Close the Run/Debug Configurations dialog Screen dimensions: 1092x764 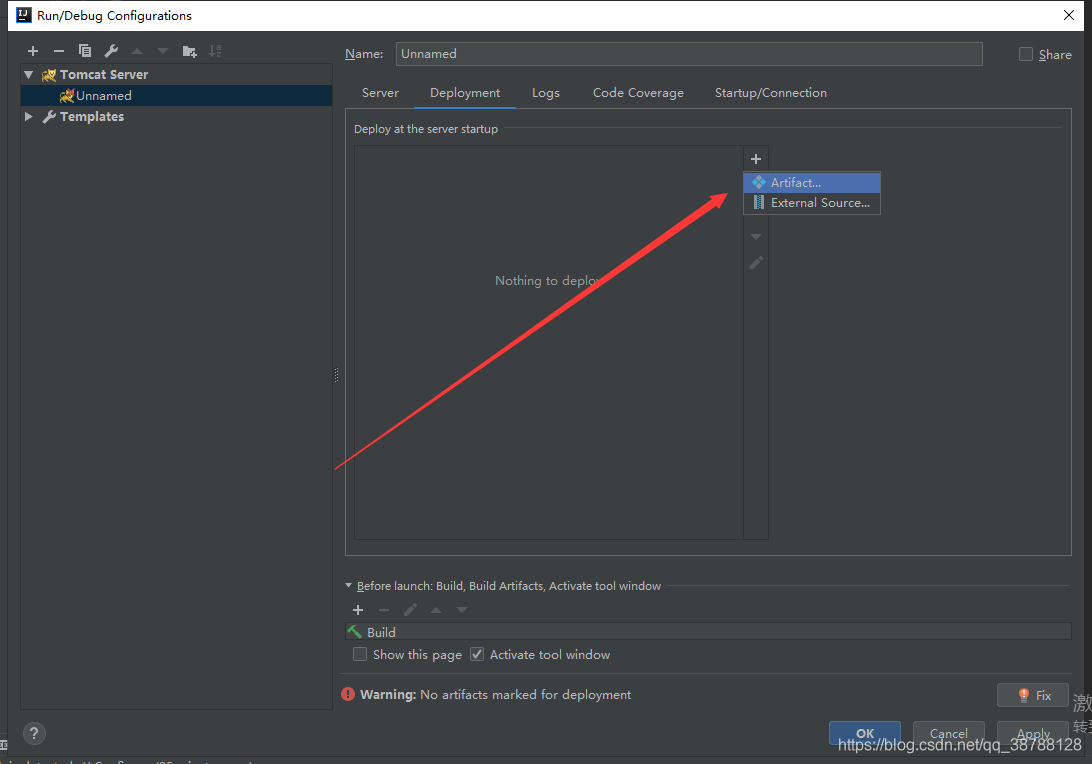tap(1069, 15)
